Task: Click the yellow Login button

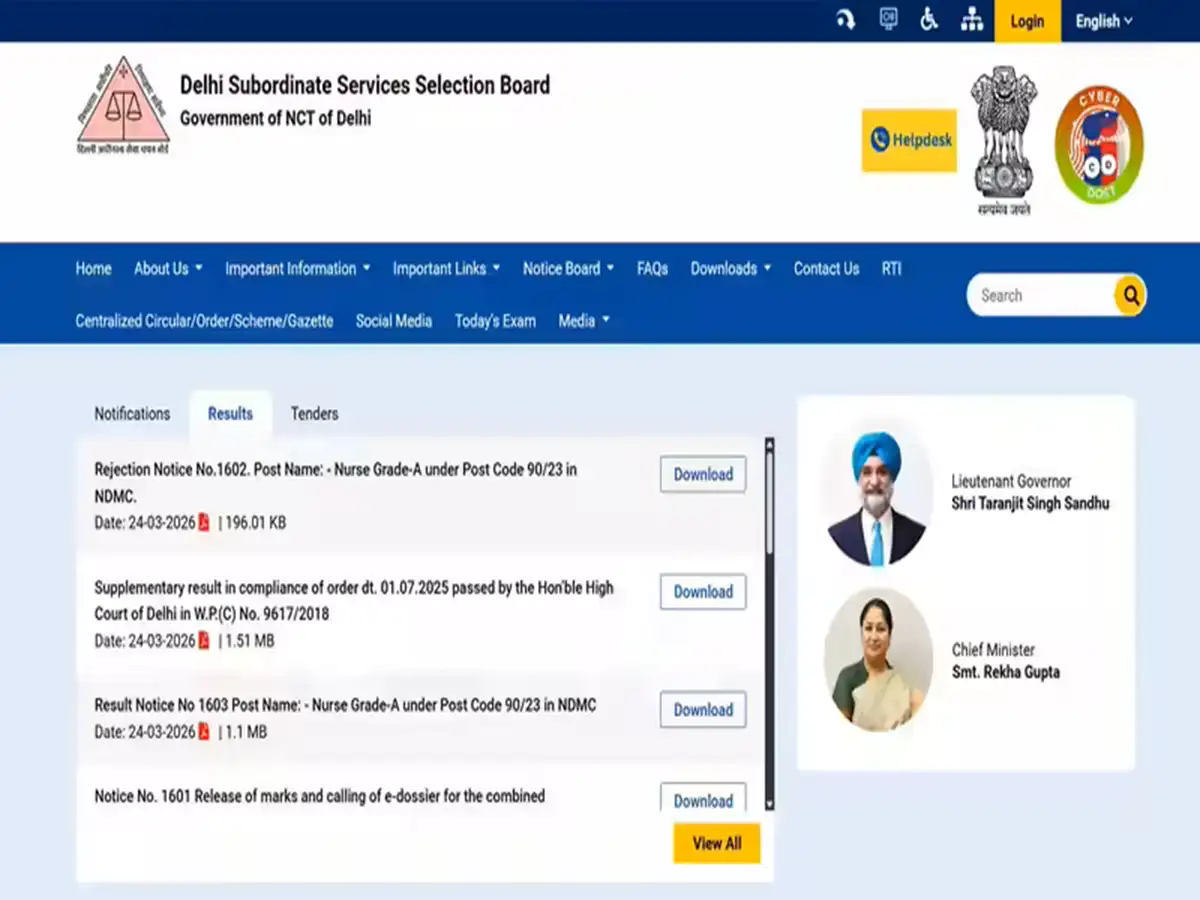Action: click(x=1027, y=21)
